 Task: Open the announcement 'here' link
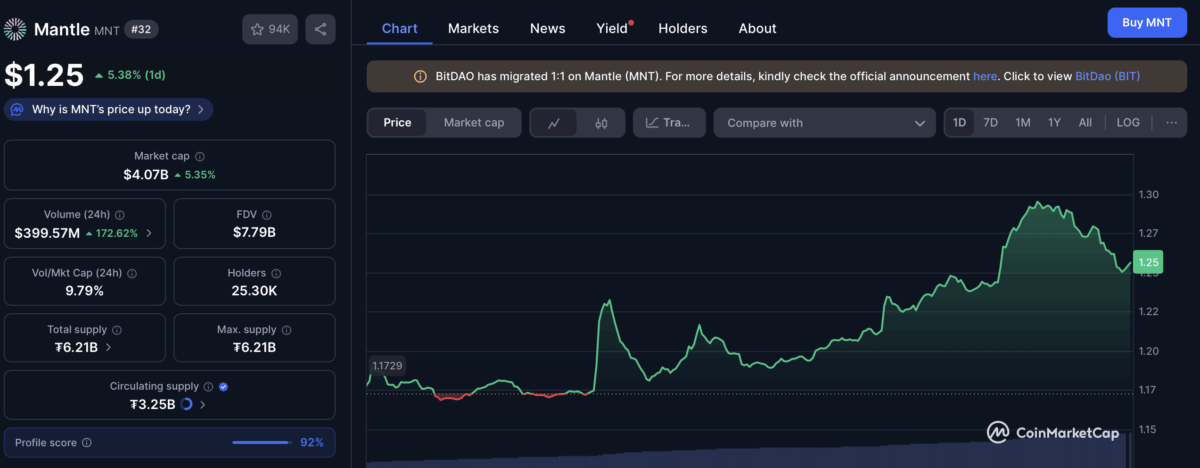985,76
